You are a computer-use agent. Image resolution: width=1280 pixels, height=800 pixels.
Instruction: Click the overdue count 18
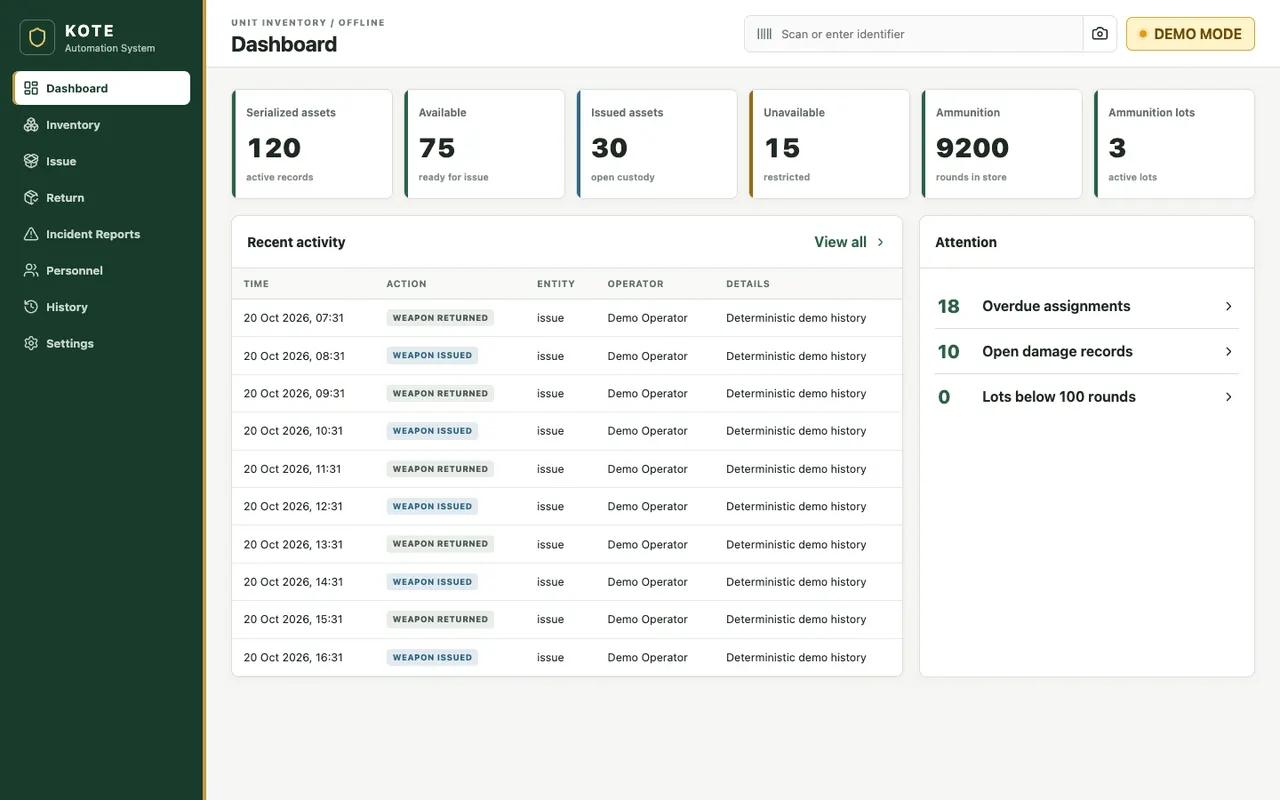pyautogui.click(x=949, y=306)
